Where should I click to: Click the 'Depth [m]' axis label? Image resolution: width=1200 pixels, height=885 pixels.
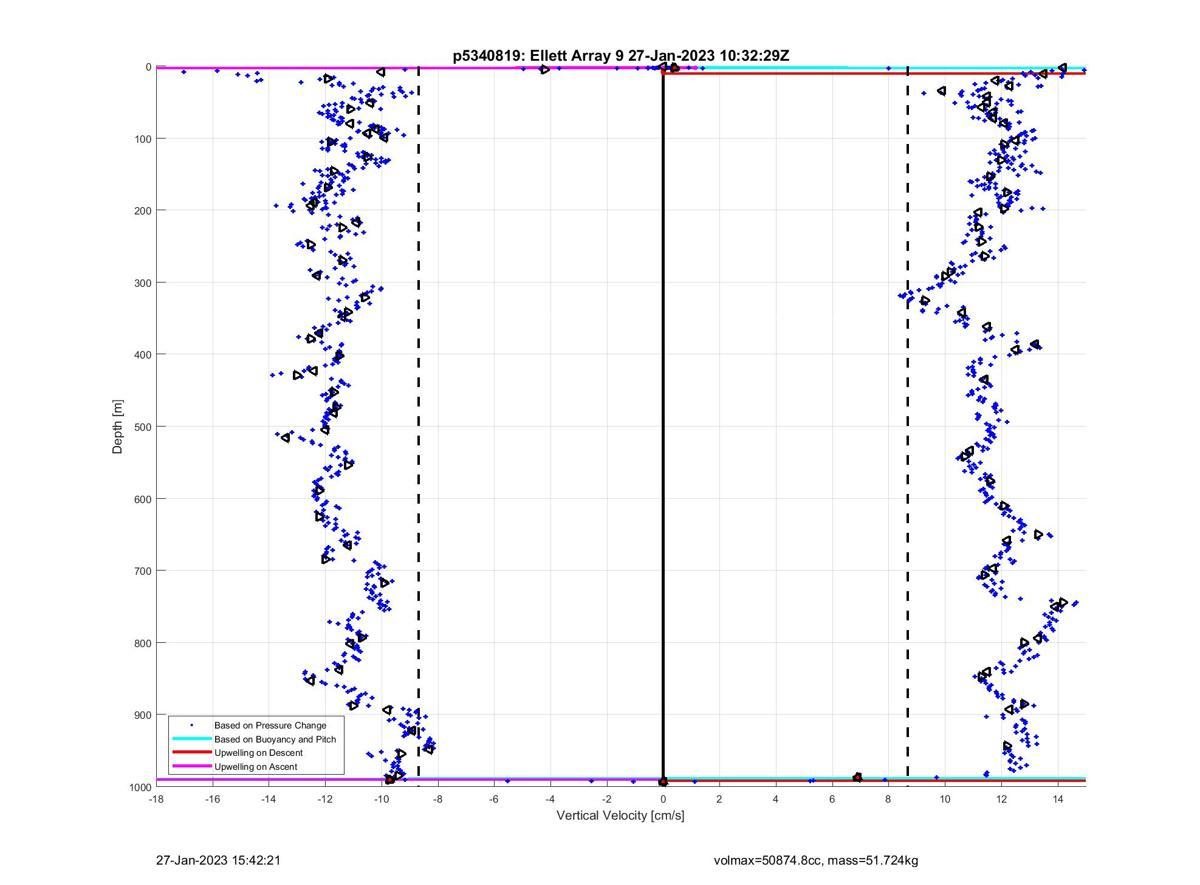coord(118,426)
